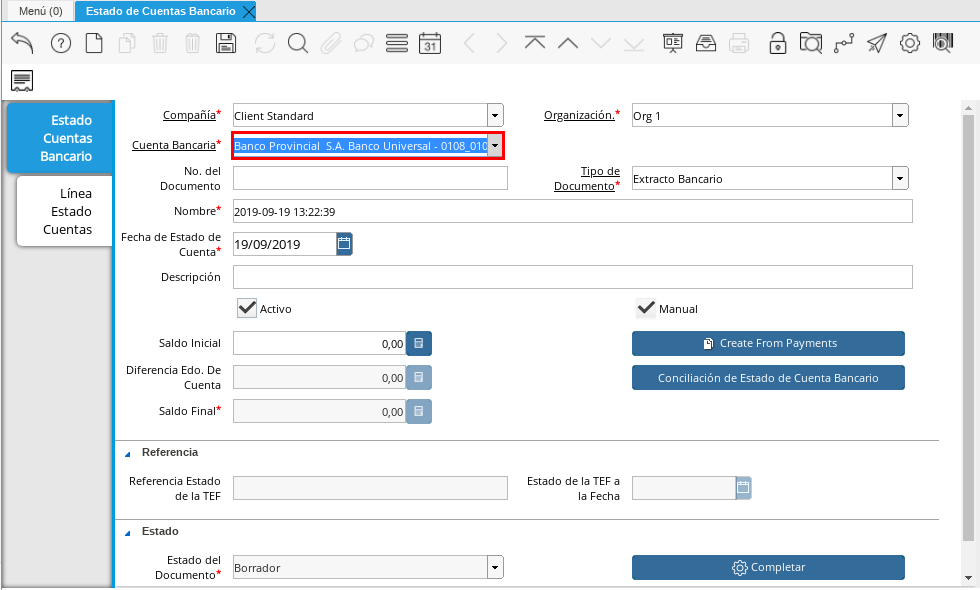Click the Fecha de Estado de Cuenta date field
This screenshot has width=980, height=590.
(x=284, y=244)
